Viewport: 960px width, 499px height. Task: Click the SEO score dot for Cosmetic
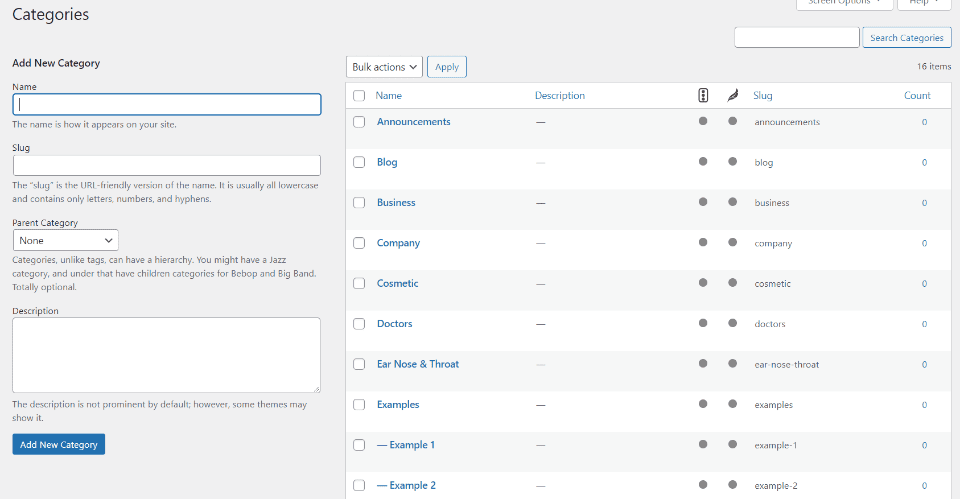click(x=703, y=283)
